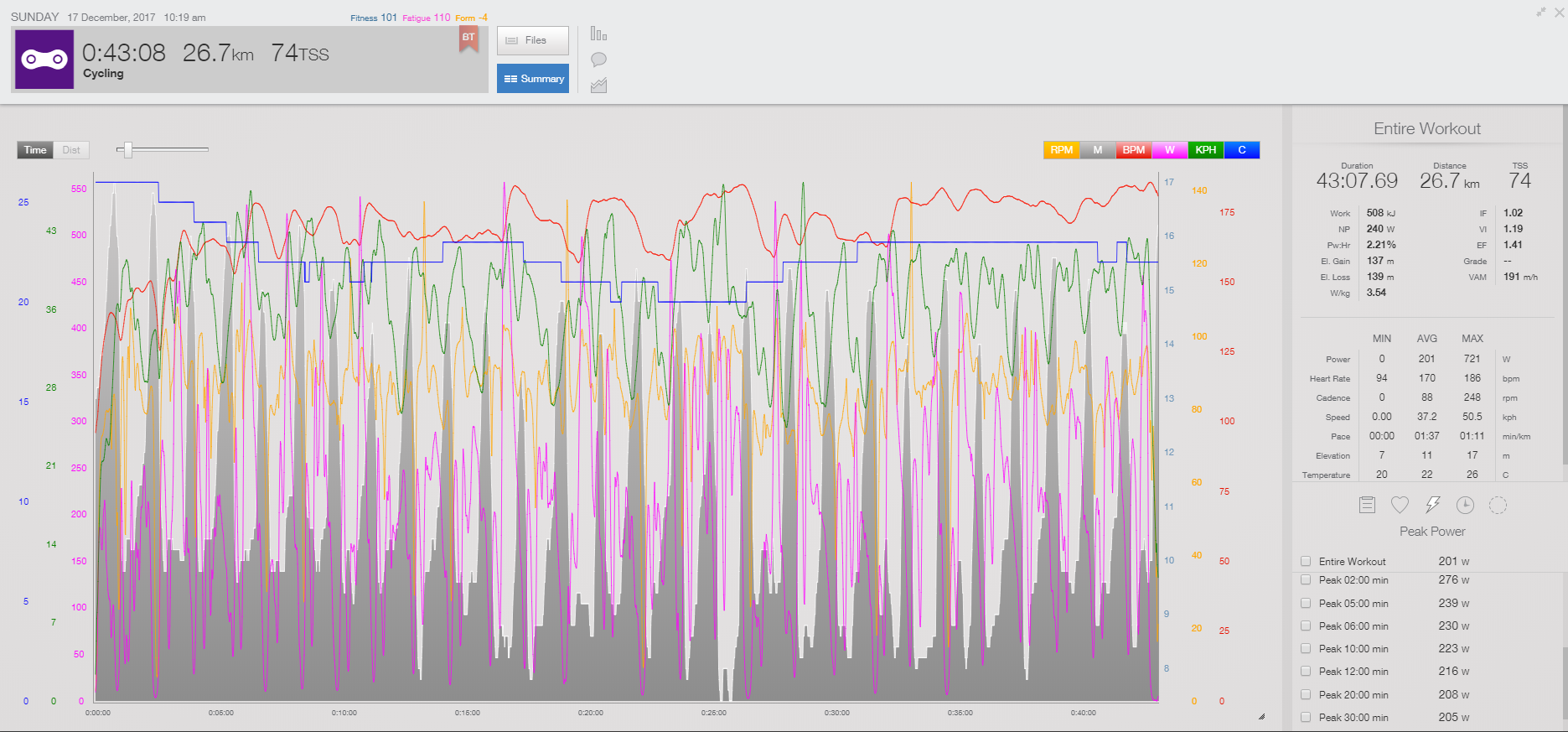Toggle the orange RPM cadence series

pos(1061,150)
